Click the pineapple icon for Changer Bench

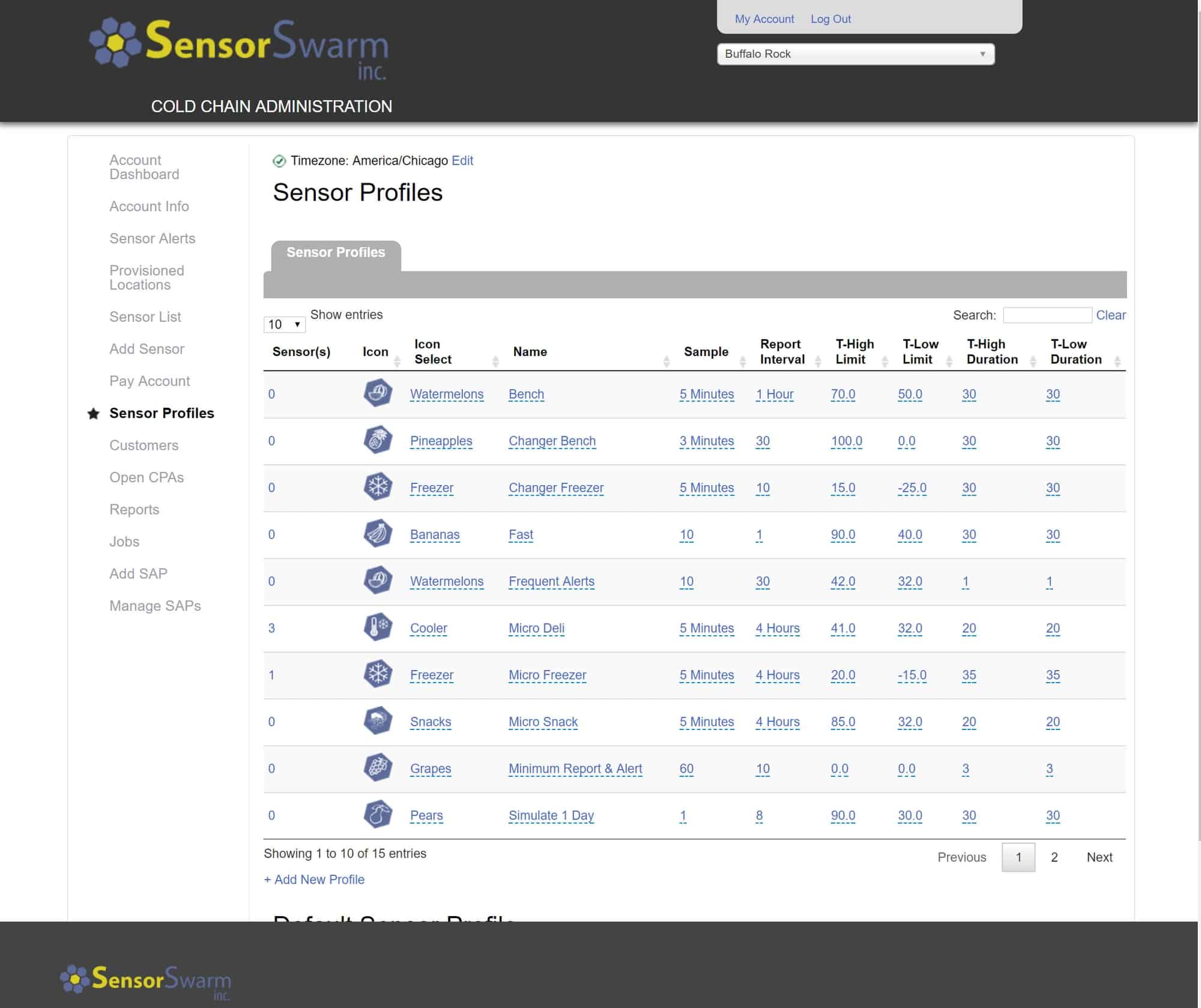[x=378, y=440]
